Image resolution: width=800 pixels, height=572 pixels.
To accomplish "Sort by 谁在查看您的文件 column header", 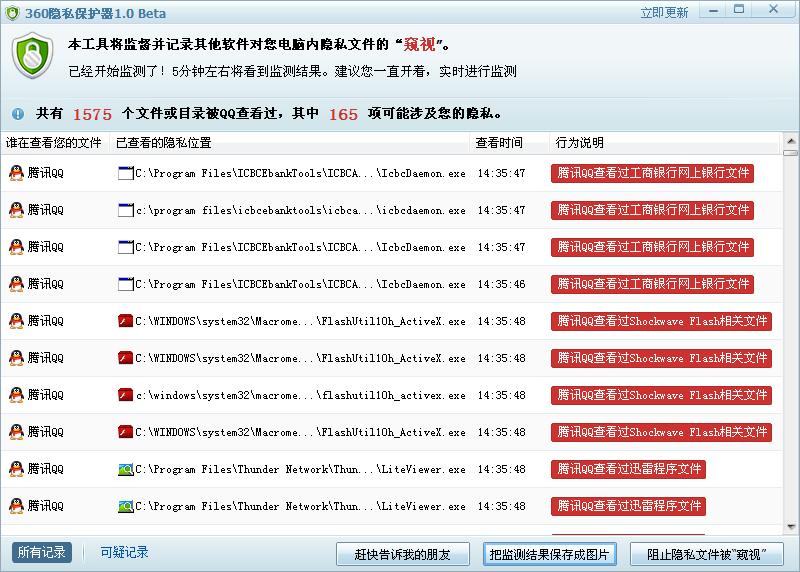I will 54,143.
